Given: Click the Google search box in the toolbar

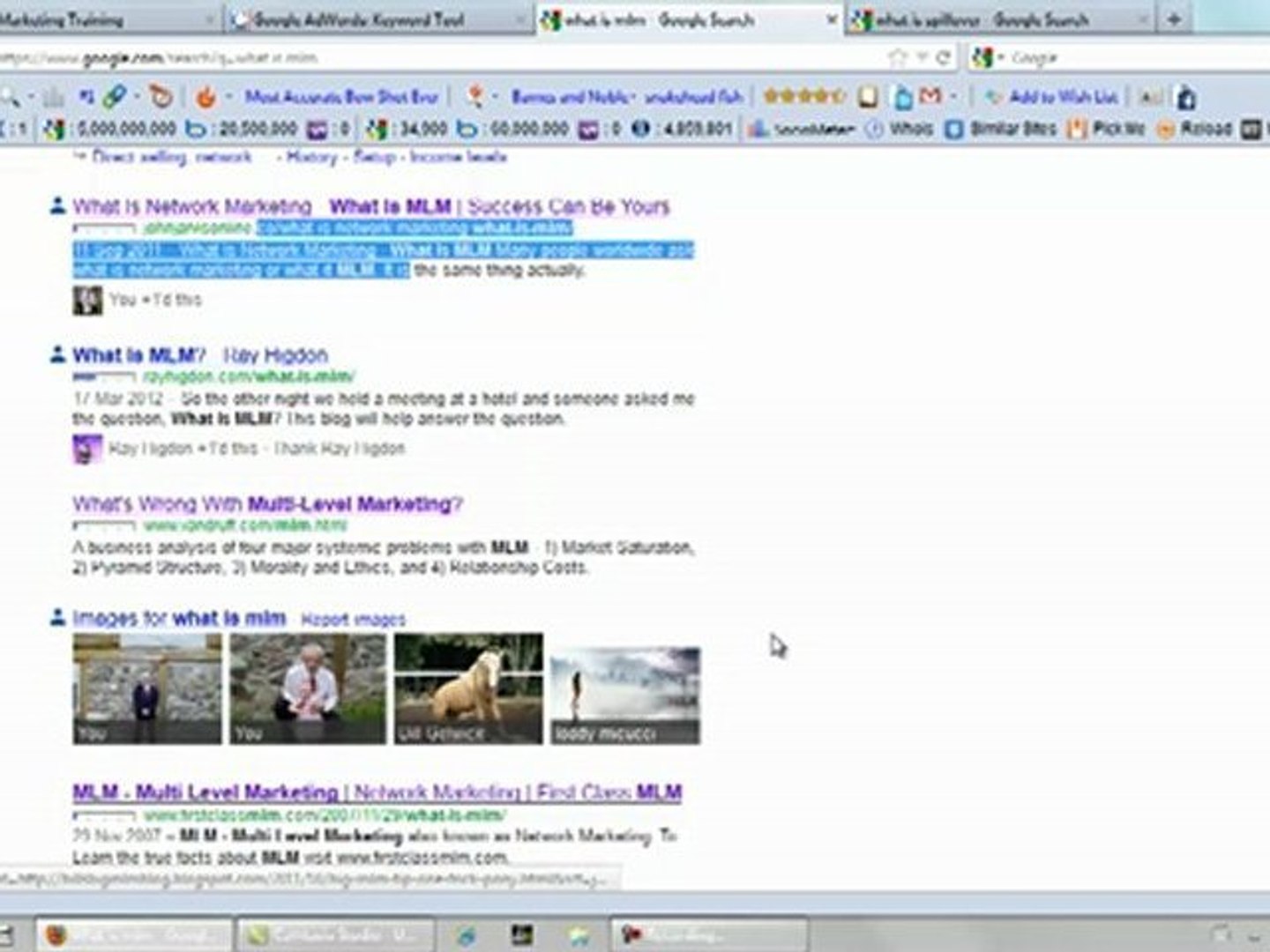Looking at the screenshot, I should (1138, 58).
